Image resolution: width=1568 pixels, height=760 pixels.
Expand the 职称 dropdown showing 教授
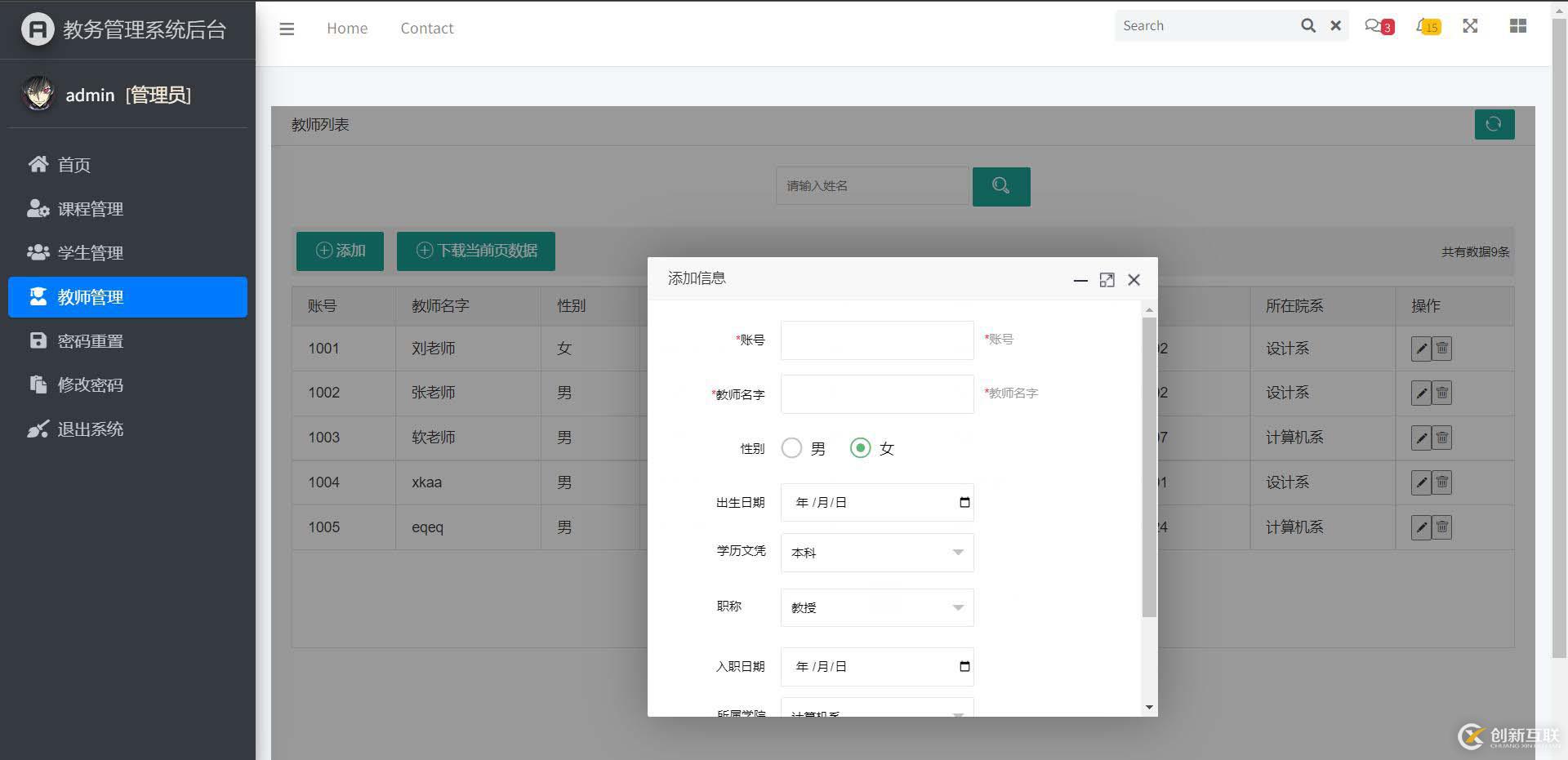876,607
